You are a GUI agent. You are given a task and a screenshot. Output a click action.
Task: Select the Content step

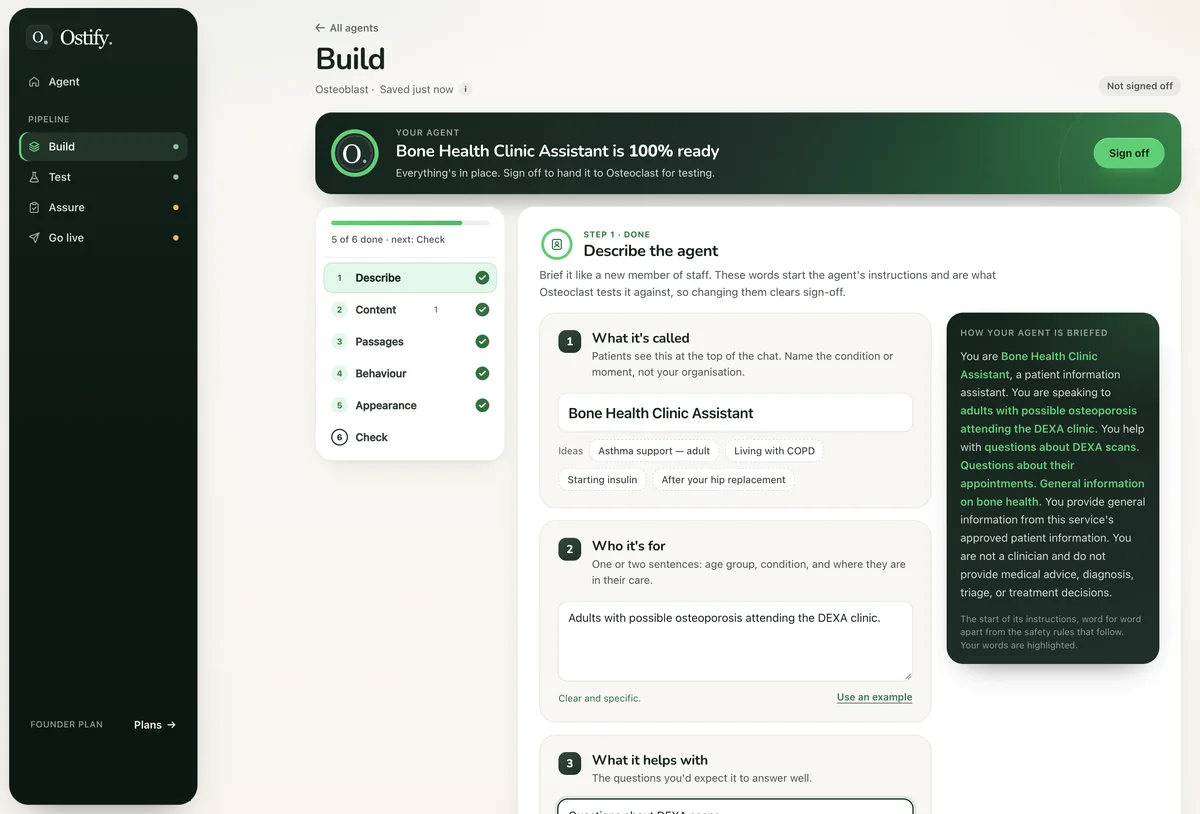point(410,310)
